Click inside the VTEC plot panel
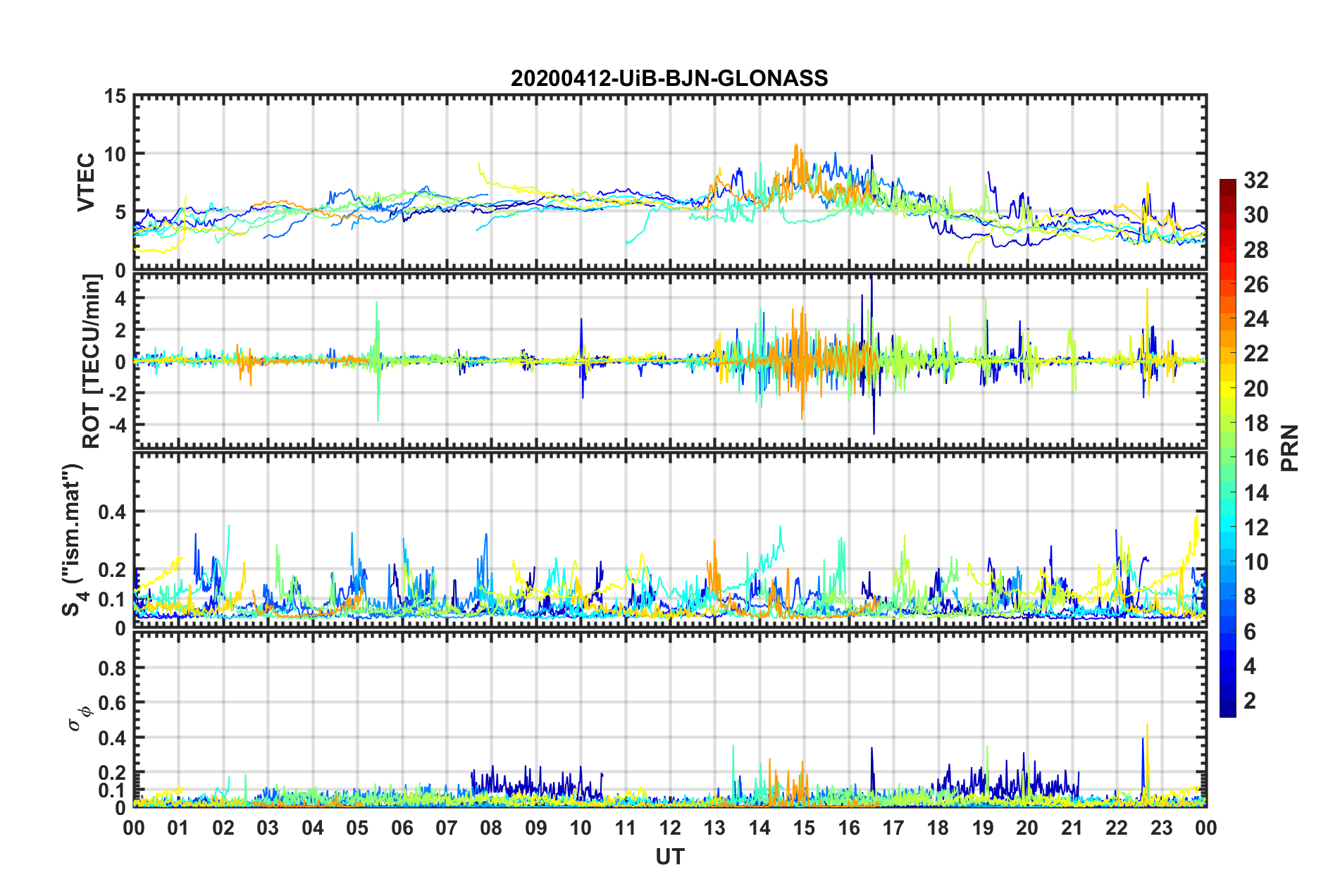The height and width of the screenshot is (896, 1340). click(x=670, y=182)
